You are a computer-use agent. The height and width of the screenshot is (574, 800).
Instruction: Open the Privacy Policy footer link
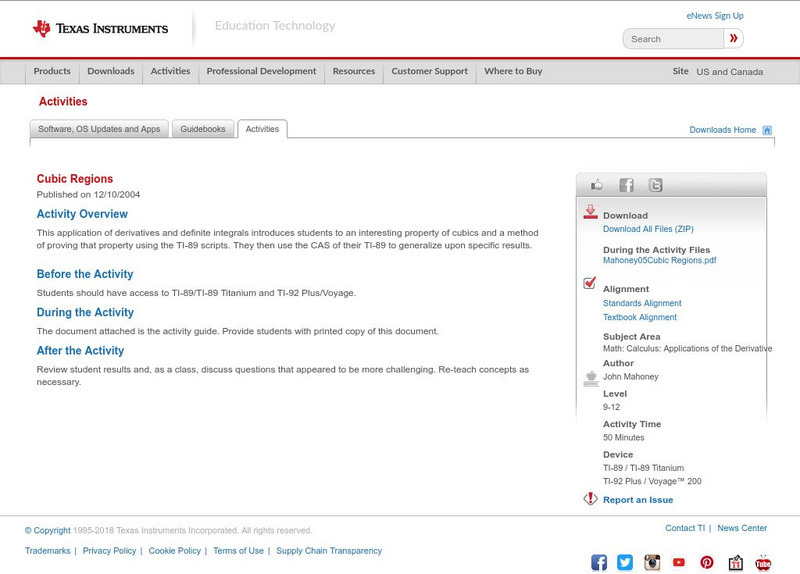pos(109,551)
